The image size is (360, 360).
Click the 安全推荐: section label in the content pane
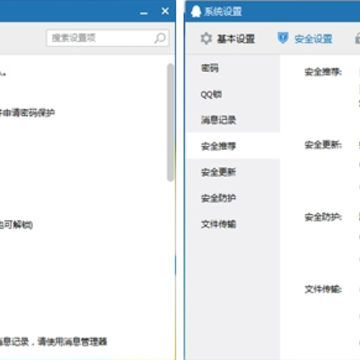point(323,72)
